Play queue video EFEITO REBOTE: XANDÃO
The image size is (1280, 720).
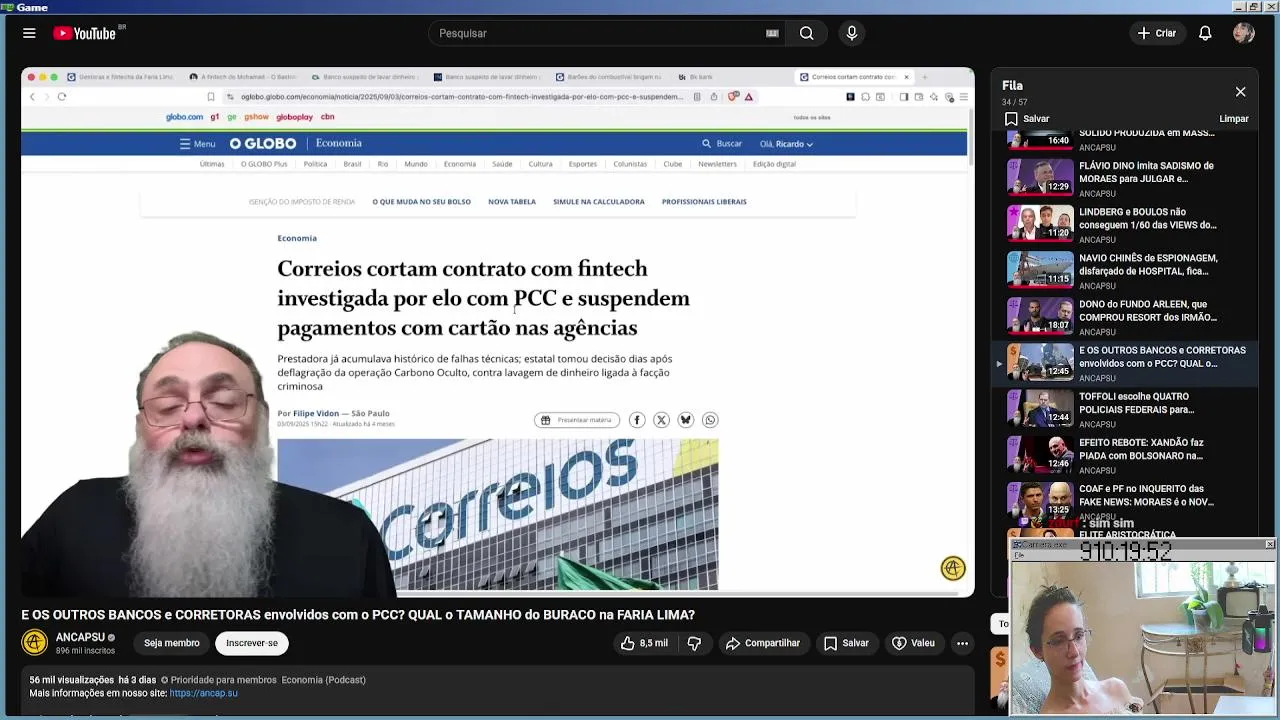pyautogui.click(x=1126, y=454)
